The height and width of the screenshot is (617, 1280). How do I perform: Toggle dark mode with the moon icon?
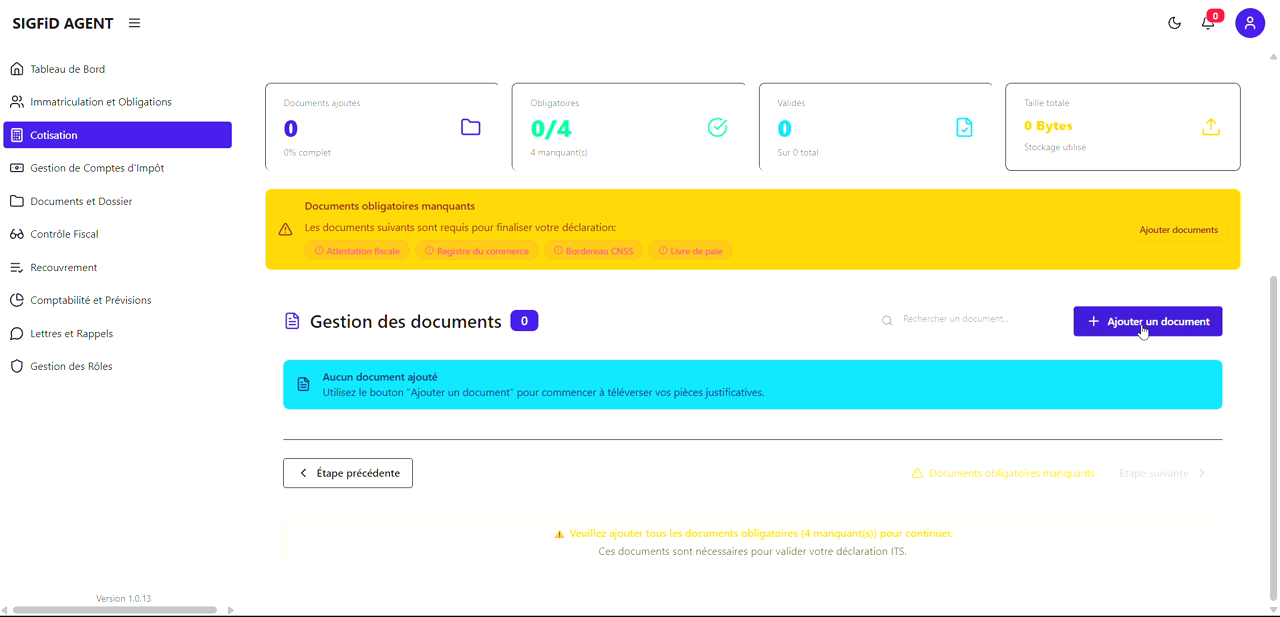coord(1174,22)
